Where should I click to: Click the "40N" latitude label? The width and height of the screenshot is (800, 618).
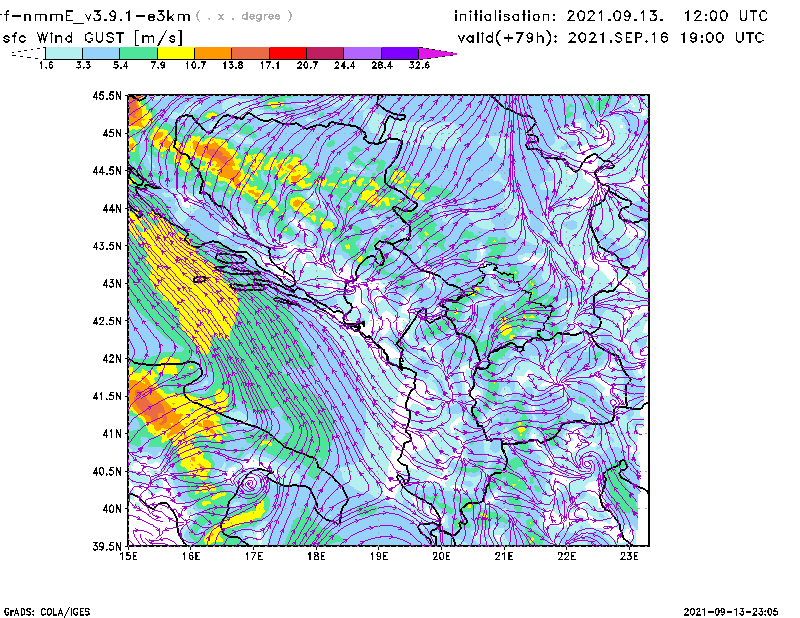(x=112, y=509)
